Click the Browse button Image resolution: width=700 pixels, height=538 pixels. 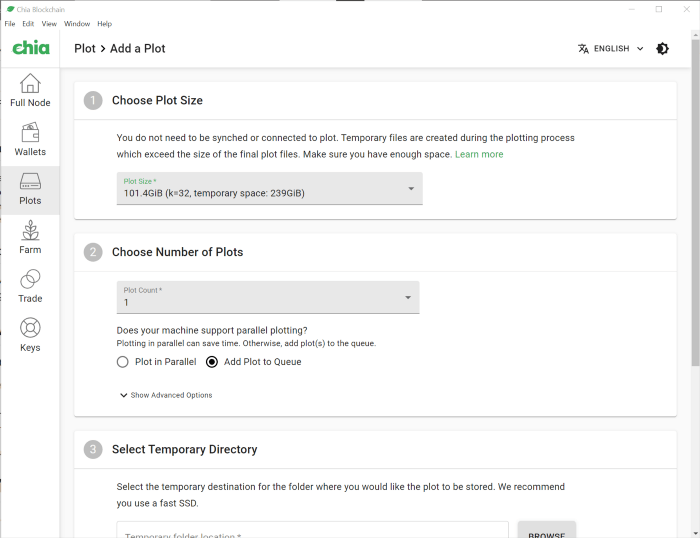pyautogui.click(x=546, y=531)
